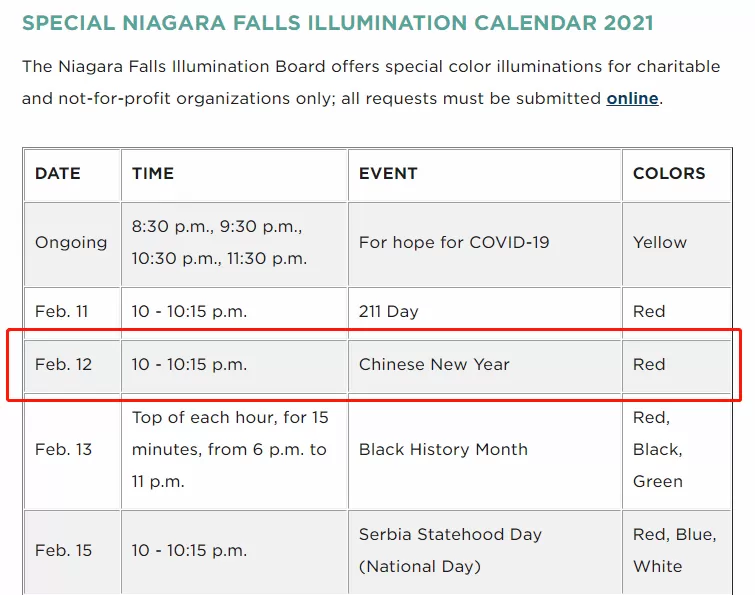This screenshot has width=755, height=595.
Task: Select the COLORS column header
Action: [x=677, y=175]
